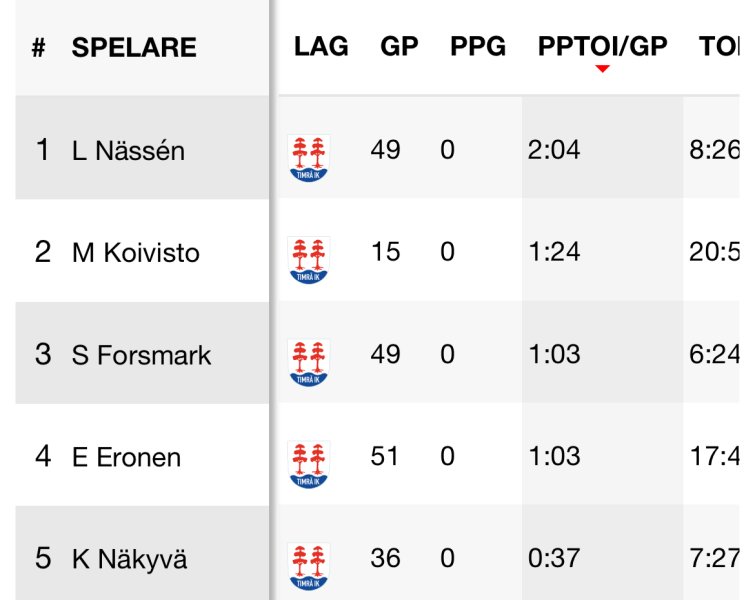Click Timrå IK logo in M Koivisto row

[309, 260]
